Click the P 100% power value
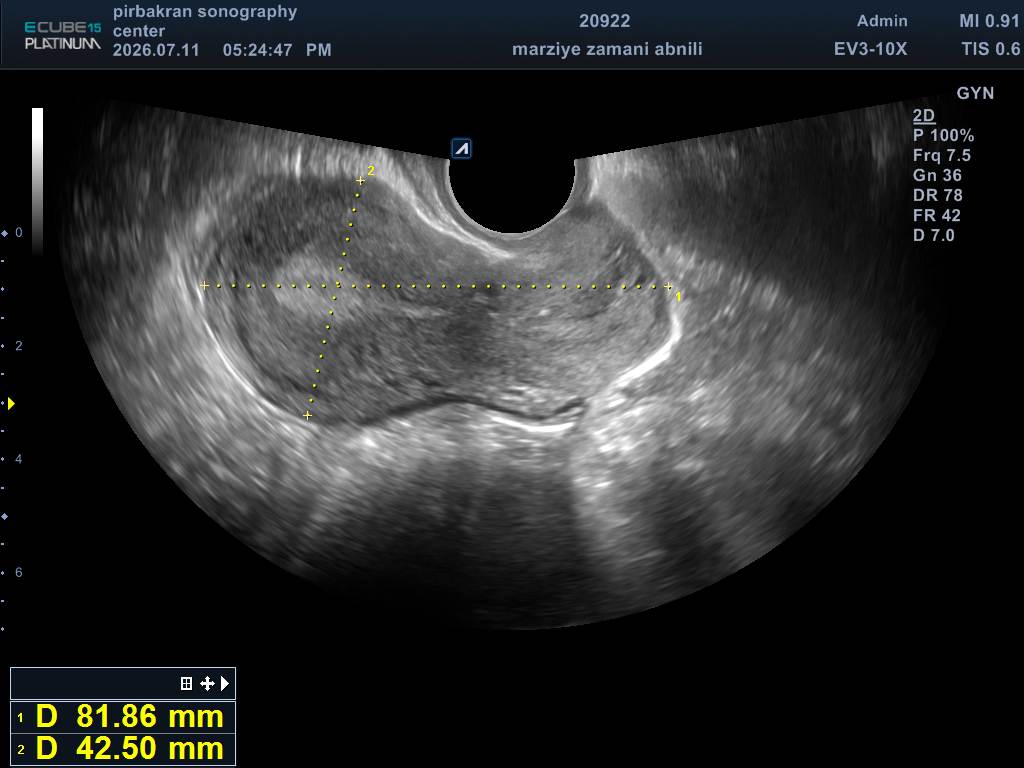The image size is (1024, 768). click(943, 136)
